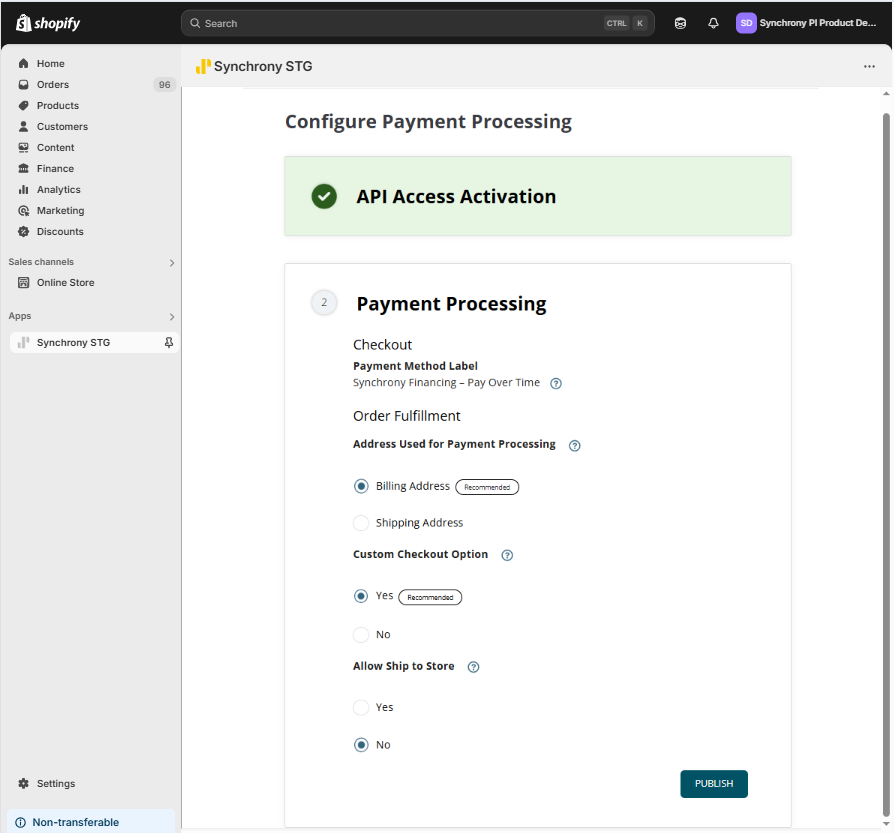Select the Shipping Address radio button
The width and height of the screenshot is (894, 833).
click(x=361, y=523)
